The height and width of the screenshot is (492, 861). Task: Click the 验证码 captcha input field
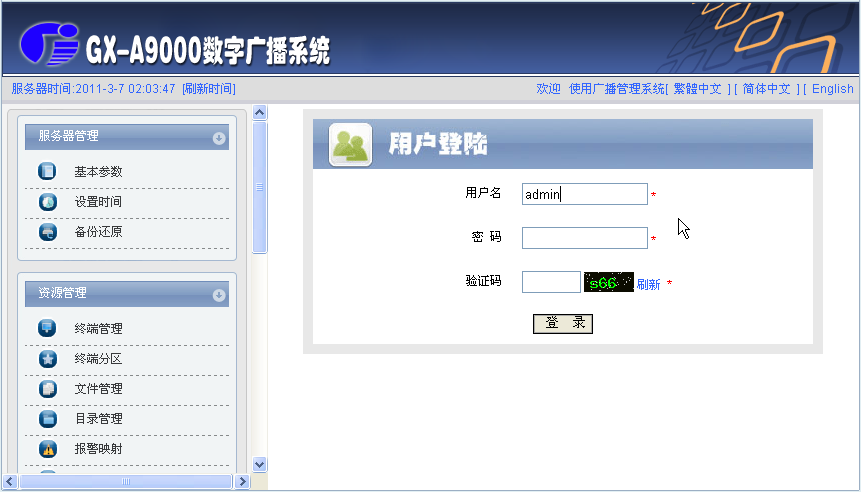[550, 282]
